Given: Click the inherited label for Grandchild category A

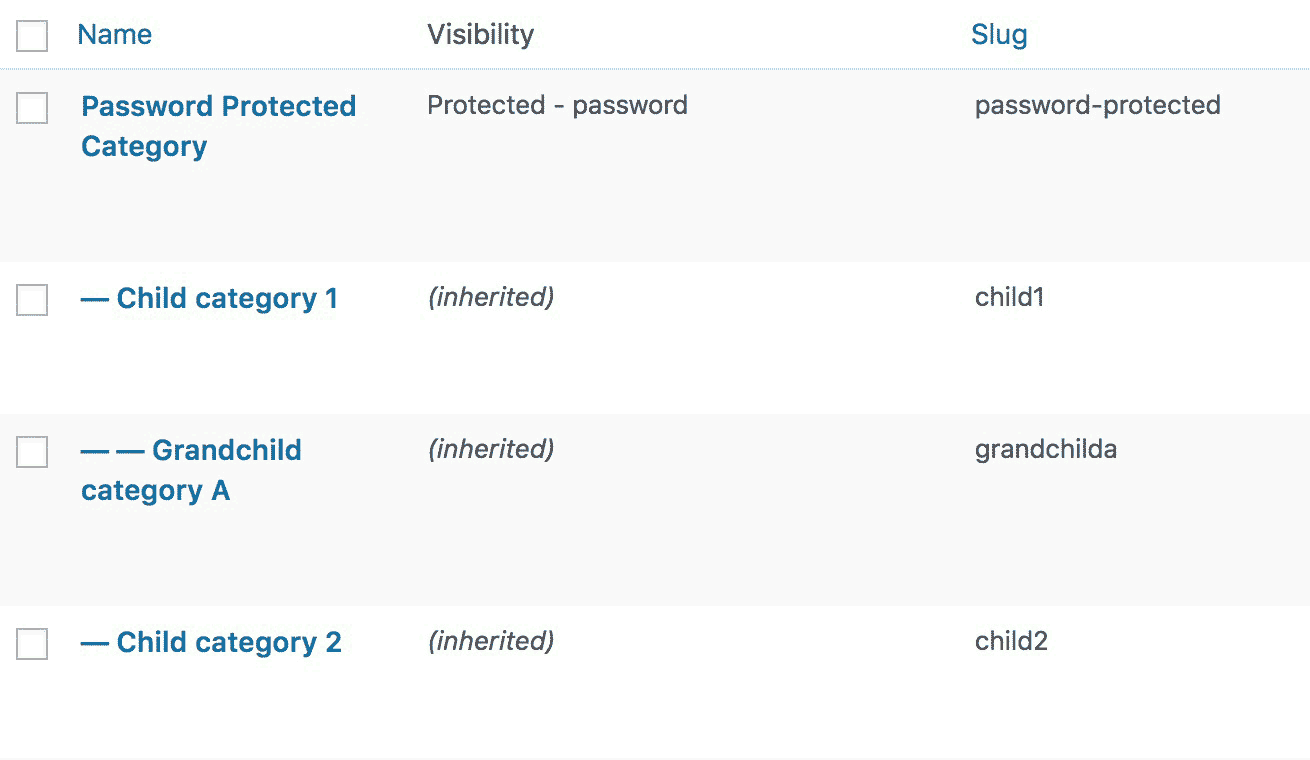Looking at the screenshot, I should click(490, 449).
